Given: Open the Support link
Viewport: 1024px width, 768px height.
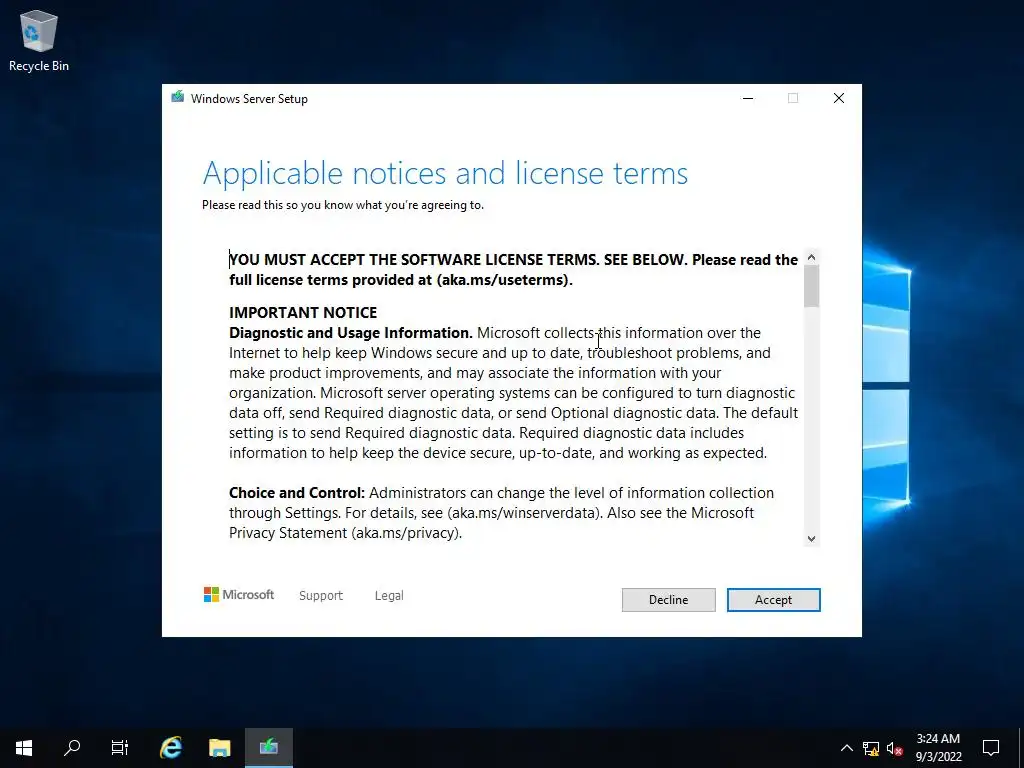Looking at the screenshot, I should point(321,596).
